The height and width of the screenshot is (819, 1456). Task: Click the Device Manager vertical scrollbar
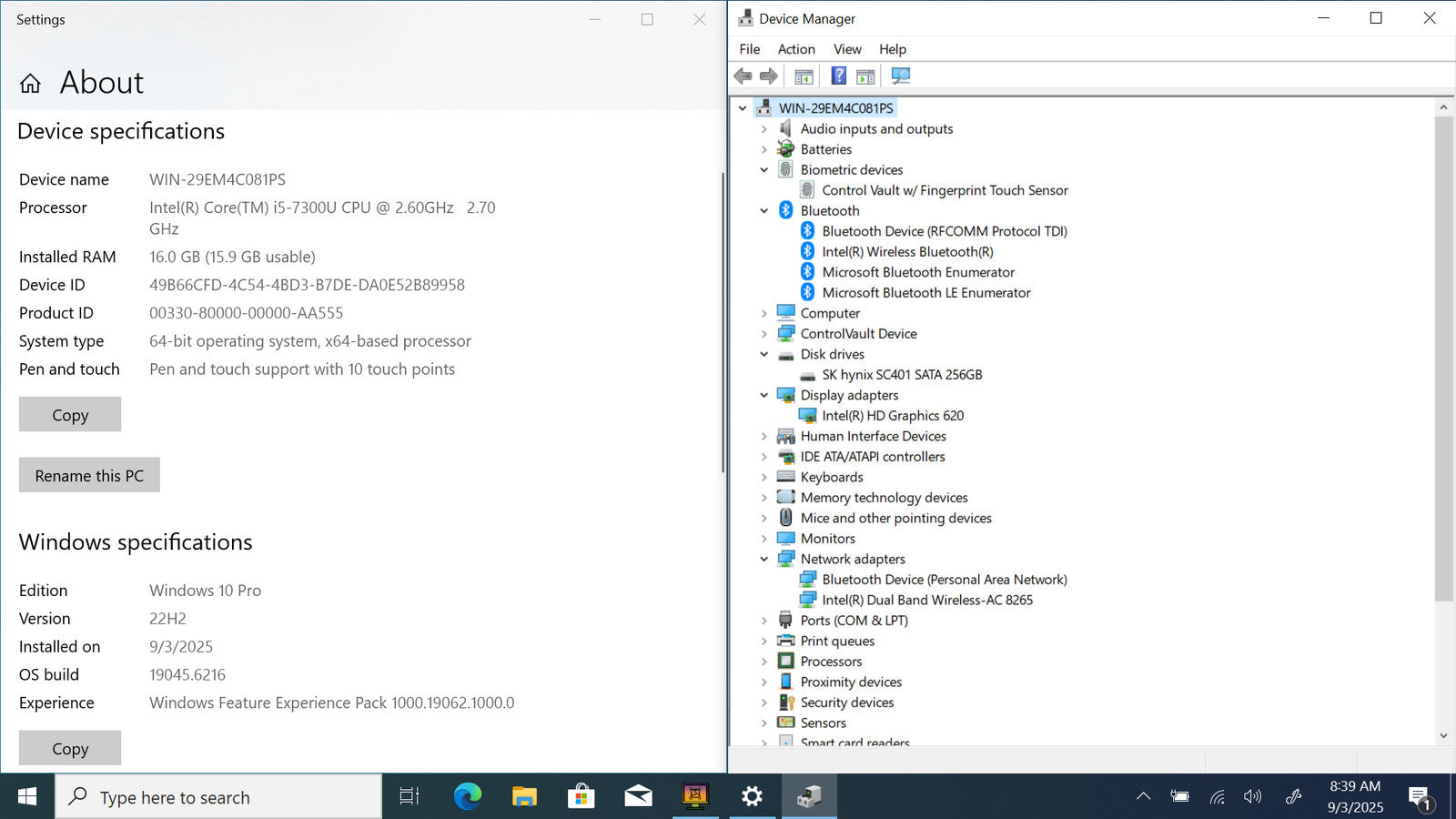point(1443,364)
